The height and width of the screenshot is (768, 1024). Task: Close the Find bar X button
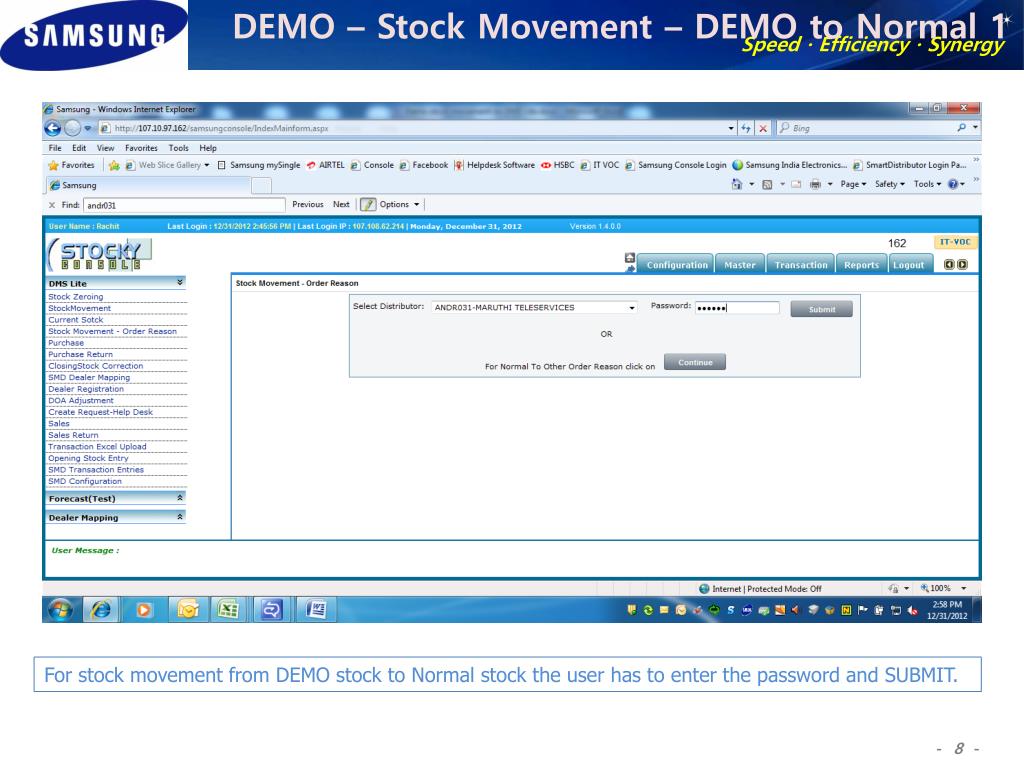click(x=52, y=205)
